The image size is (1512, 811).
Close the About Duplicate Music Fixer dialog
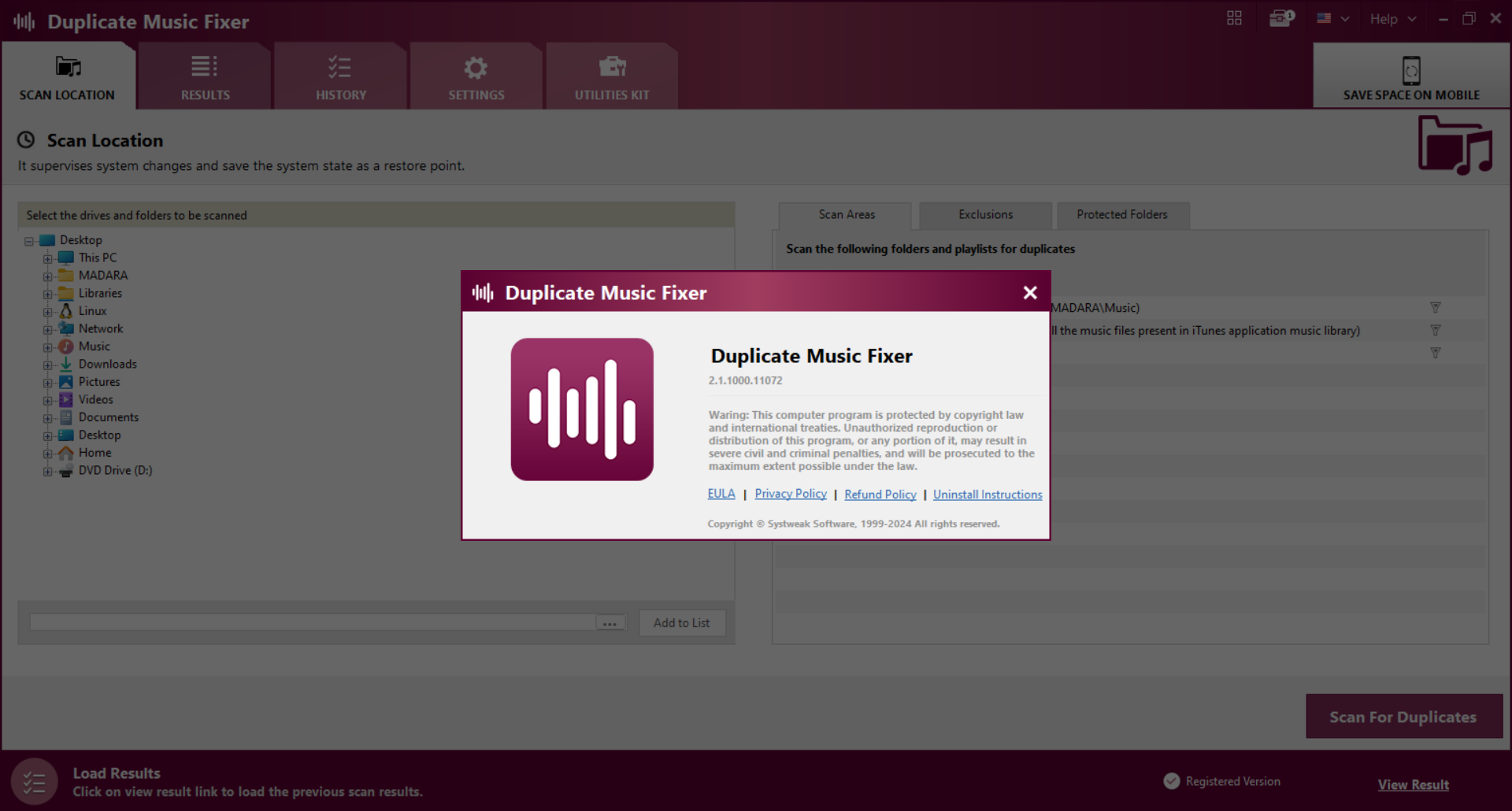point(1029,293)
